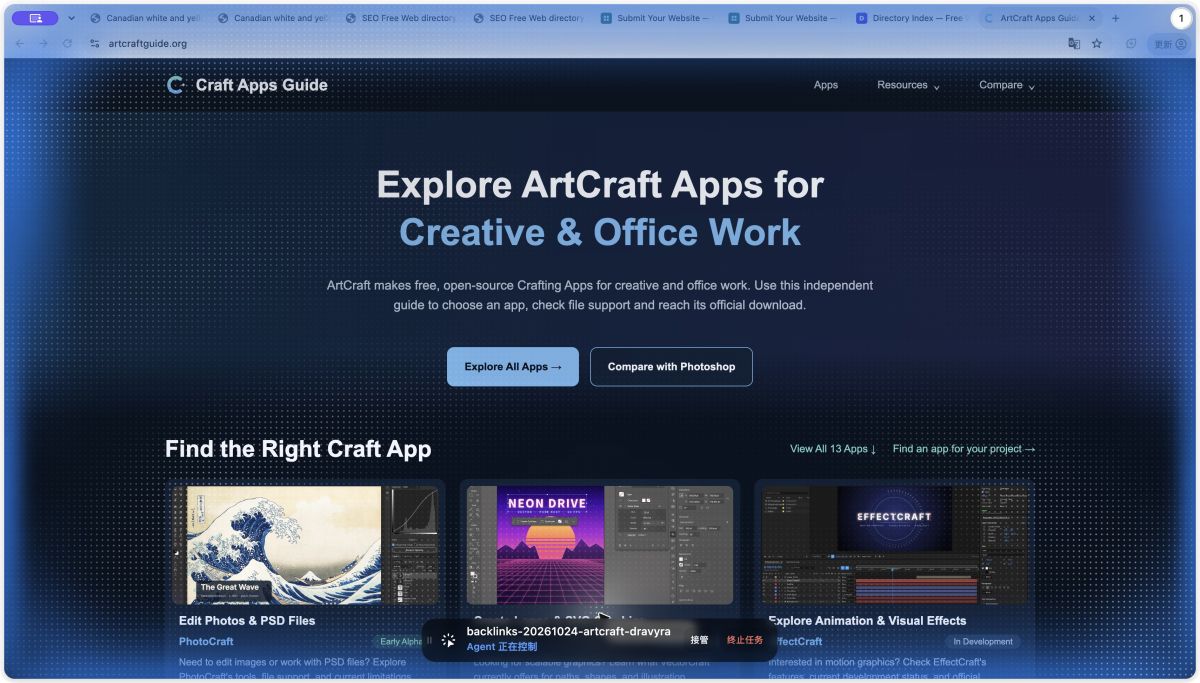Open "Find an app for your project" link
1200x683 pixels.
pyautogui.click(x=964, y=449)
